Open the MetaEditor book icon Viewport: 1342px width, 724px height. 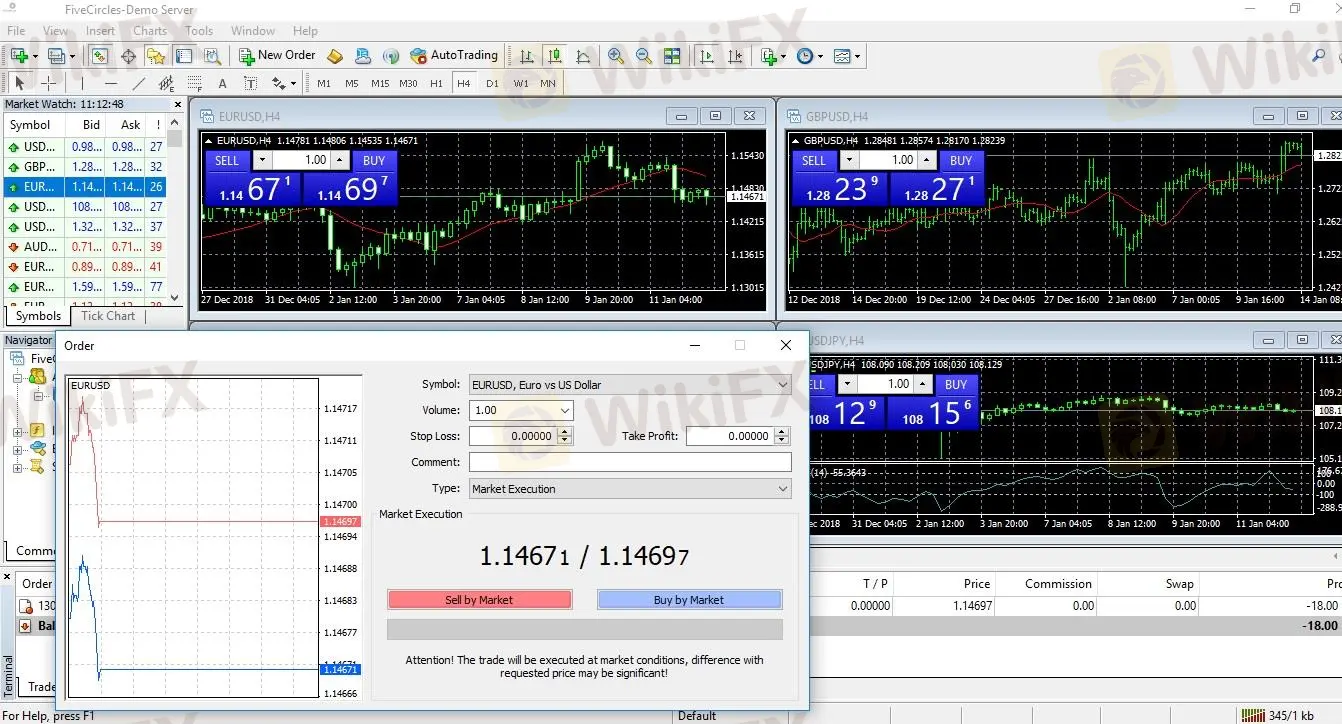[335, 57]
